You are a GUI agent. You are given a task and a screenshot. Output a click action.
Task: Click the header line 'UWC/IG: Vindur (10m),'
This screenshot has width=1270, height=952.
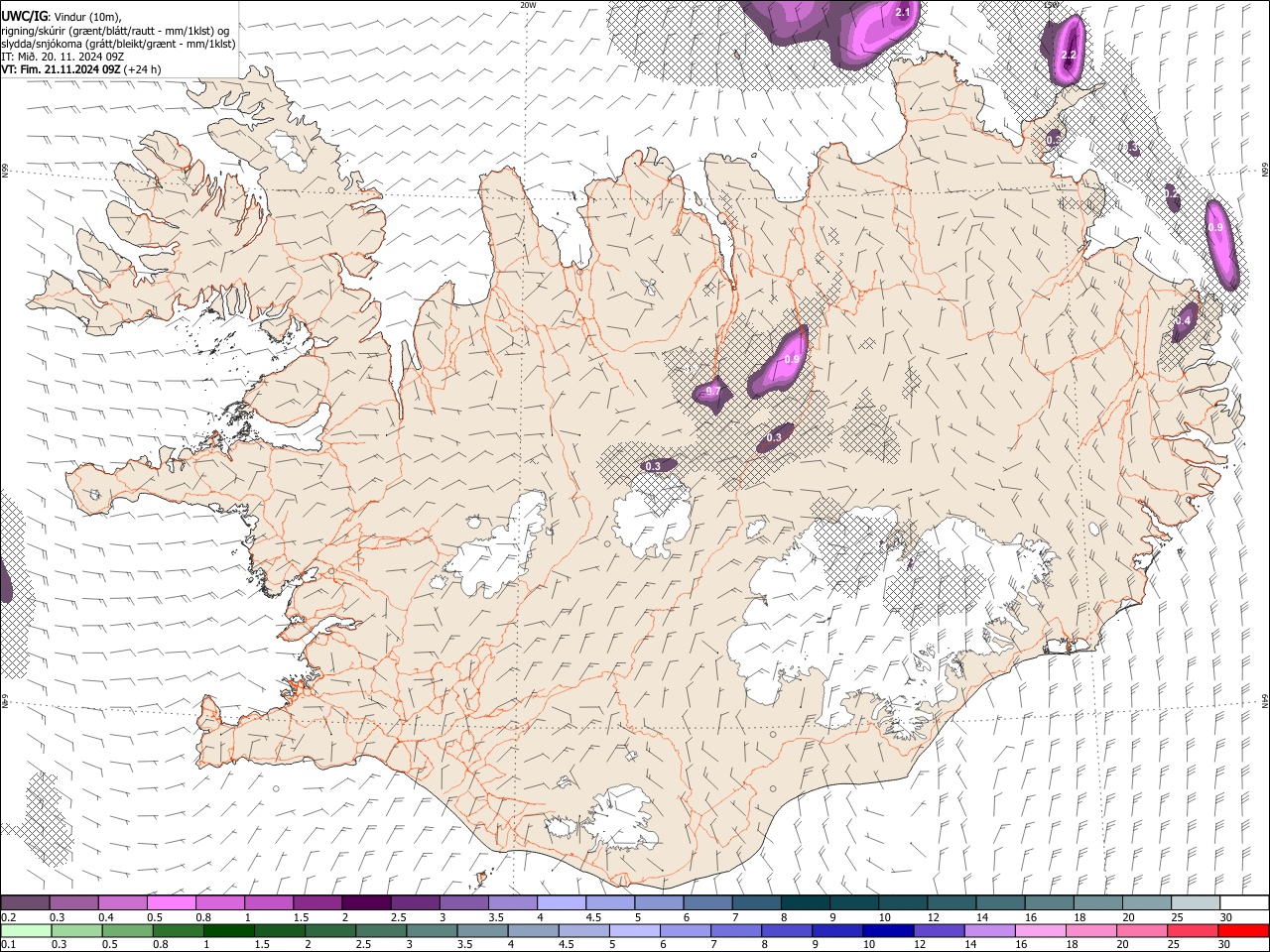(x=62, y=17)
